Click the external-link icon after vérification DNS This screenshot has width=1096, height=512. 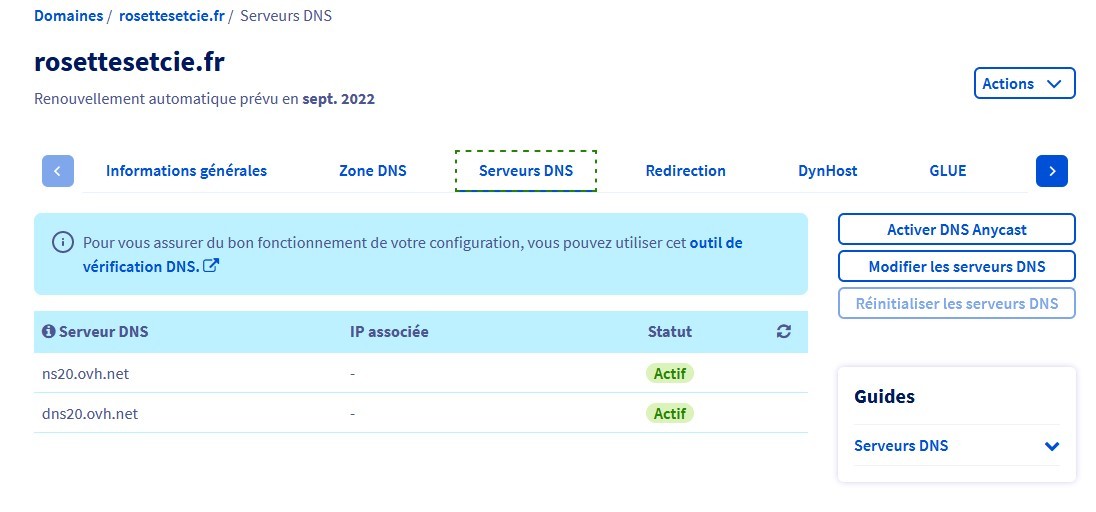point(211,266)
